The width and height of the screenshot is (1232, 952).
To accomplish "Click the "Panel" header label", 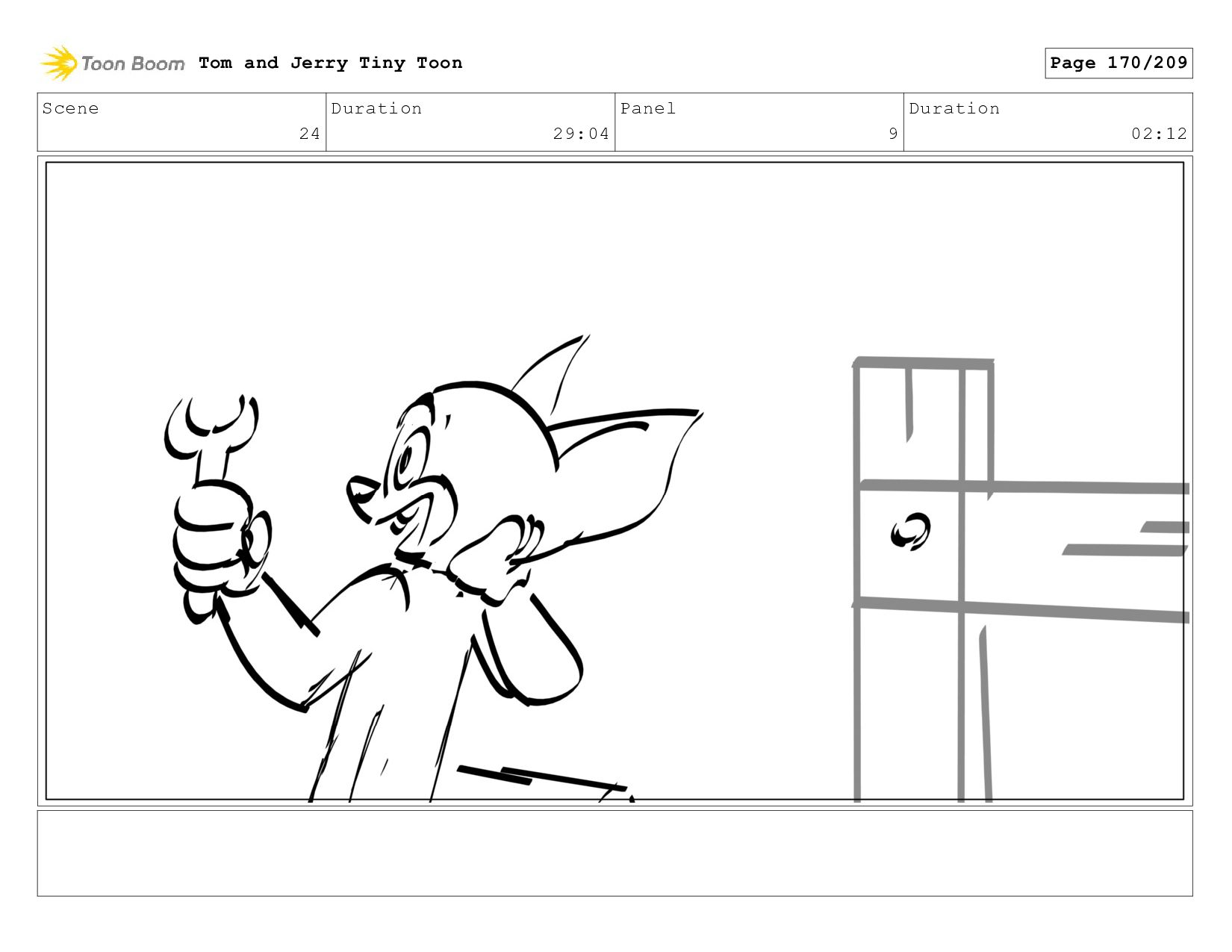I will pyautogui.click(x=648, y=108).
